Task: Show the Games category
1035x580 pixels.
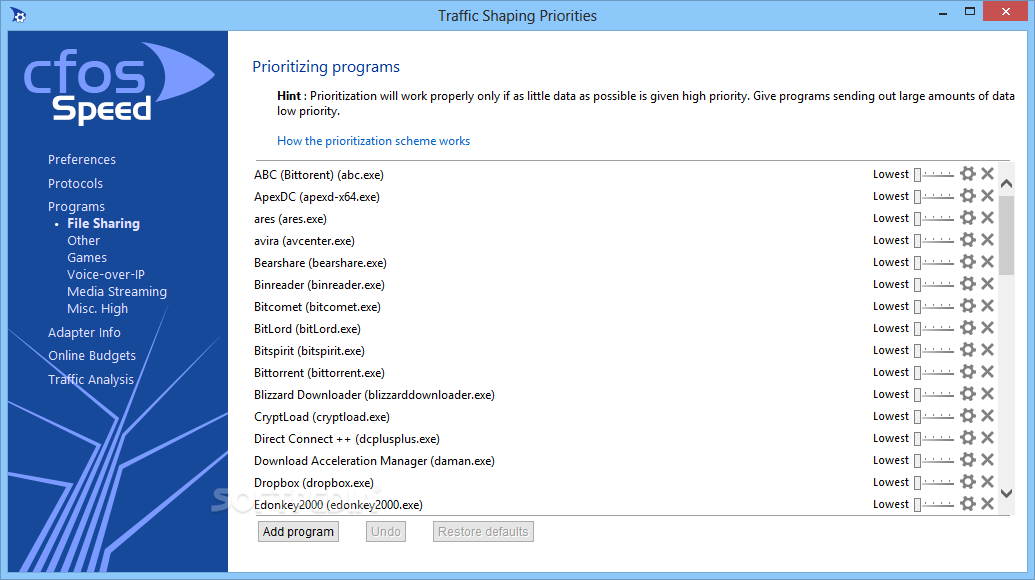Action: [x=86, y=258]
